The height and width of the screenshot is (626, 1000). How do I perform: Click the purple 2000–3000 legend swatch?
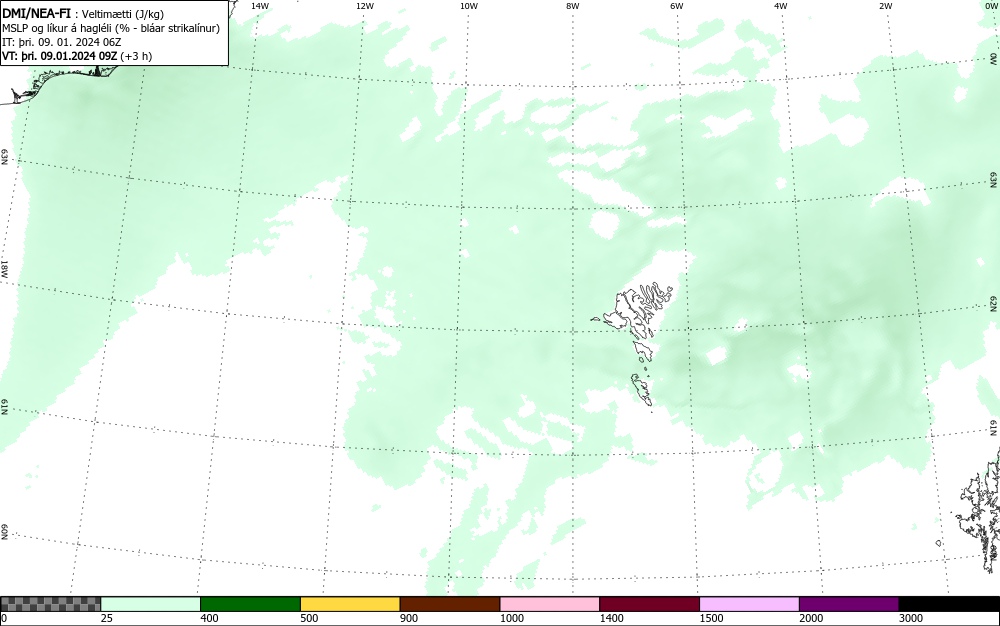849,604
